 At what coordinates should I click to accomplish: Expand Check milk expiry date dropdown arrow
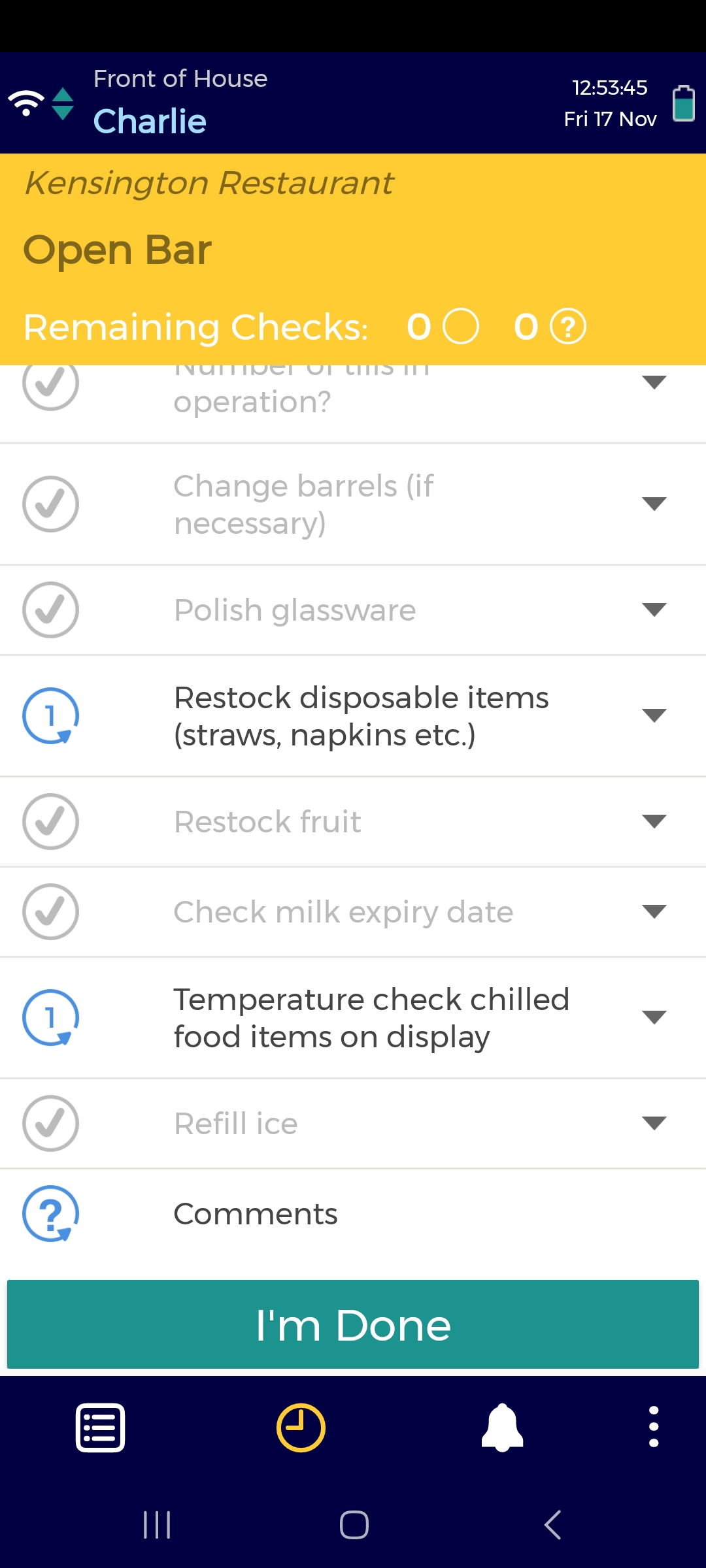[654, 911]
